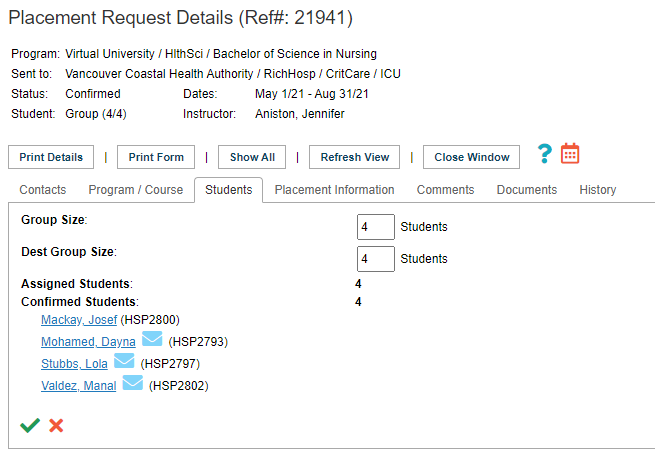Send mail to Manal Valdez via envelope
Image resolution: width=655 pixels, height=457 pixels.
point(133,383)
